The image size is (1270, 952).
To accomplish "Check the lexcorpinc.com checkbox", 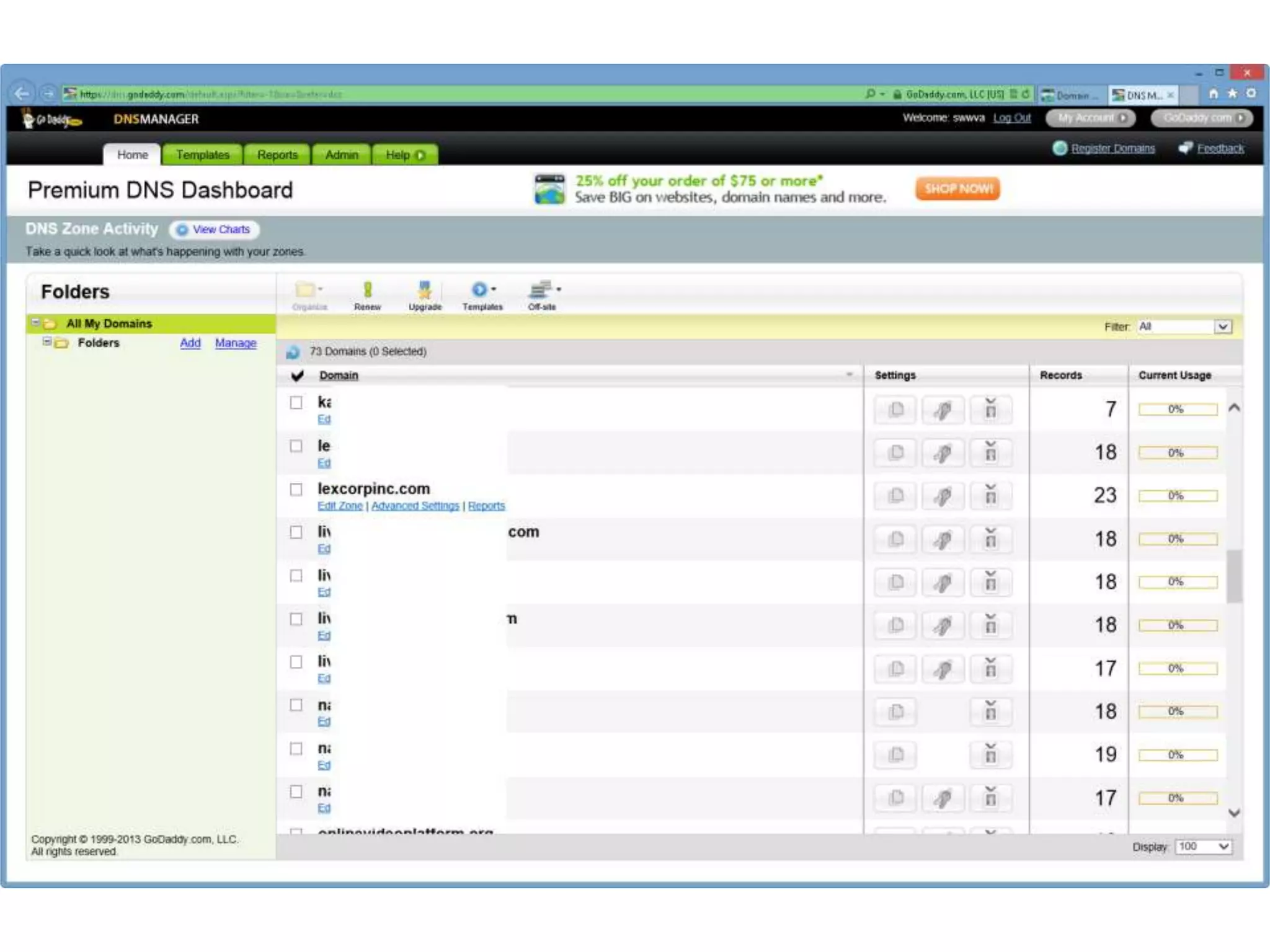I will (x=296, y=490).
